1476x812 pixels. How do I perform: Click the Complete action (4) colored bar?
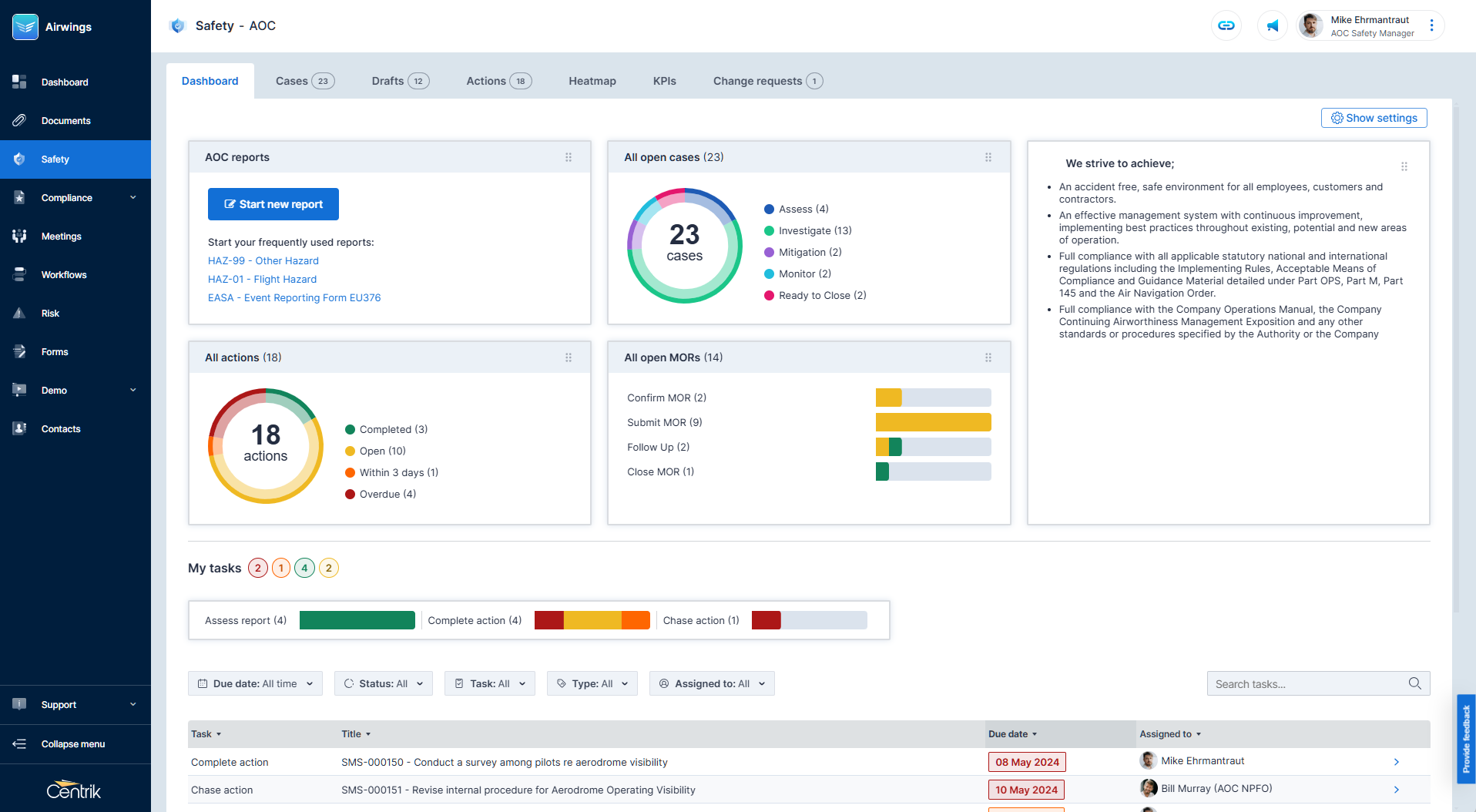click(592, 620)
